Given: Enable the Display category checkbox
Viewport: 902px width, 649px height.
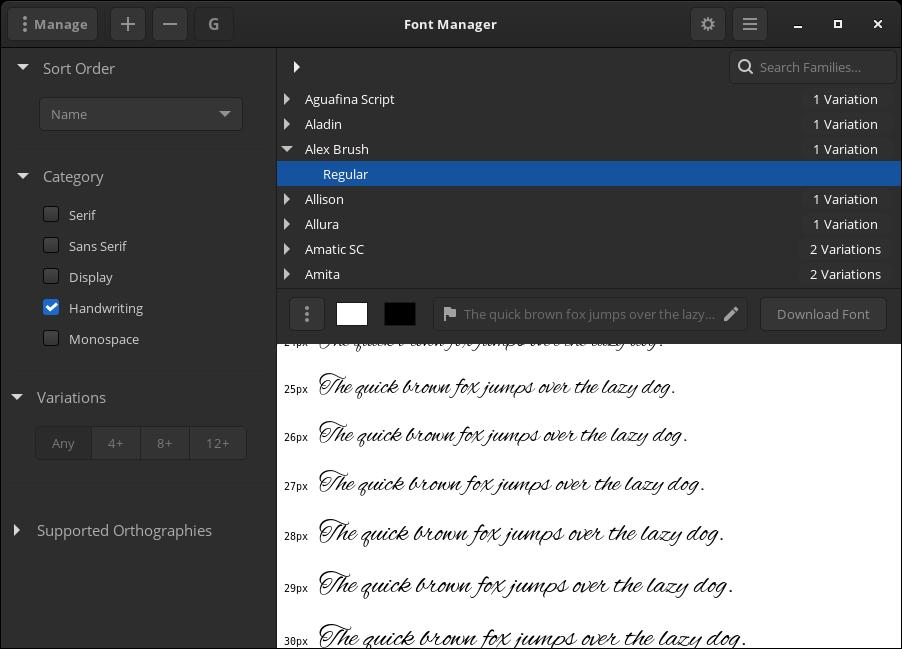Looking at the screenshot, I should click(x=51, y=277).
